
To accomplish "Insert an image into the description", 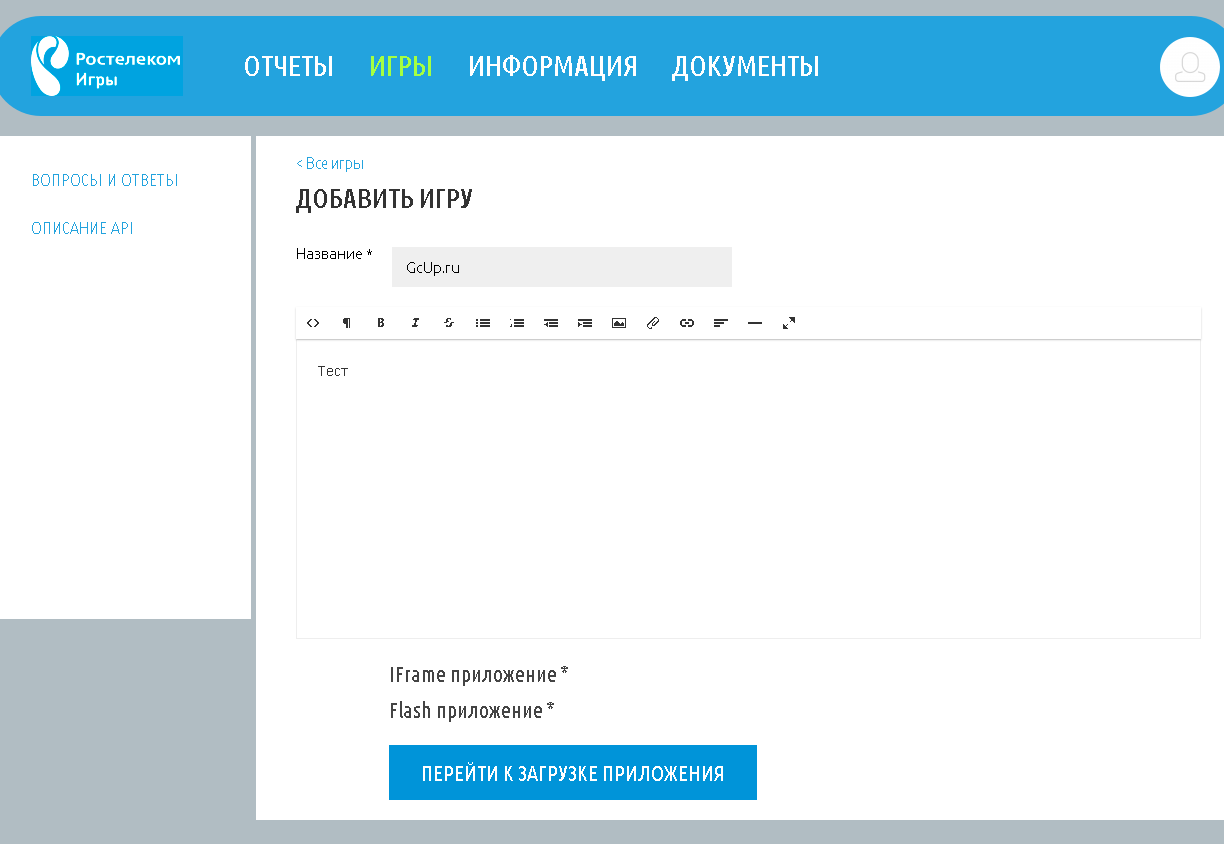I will coord(619,323).
